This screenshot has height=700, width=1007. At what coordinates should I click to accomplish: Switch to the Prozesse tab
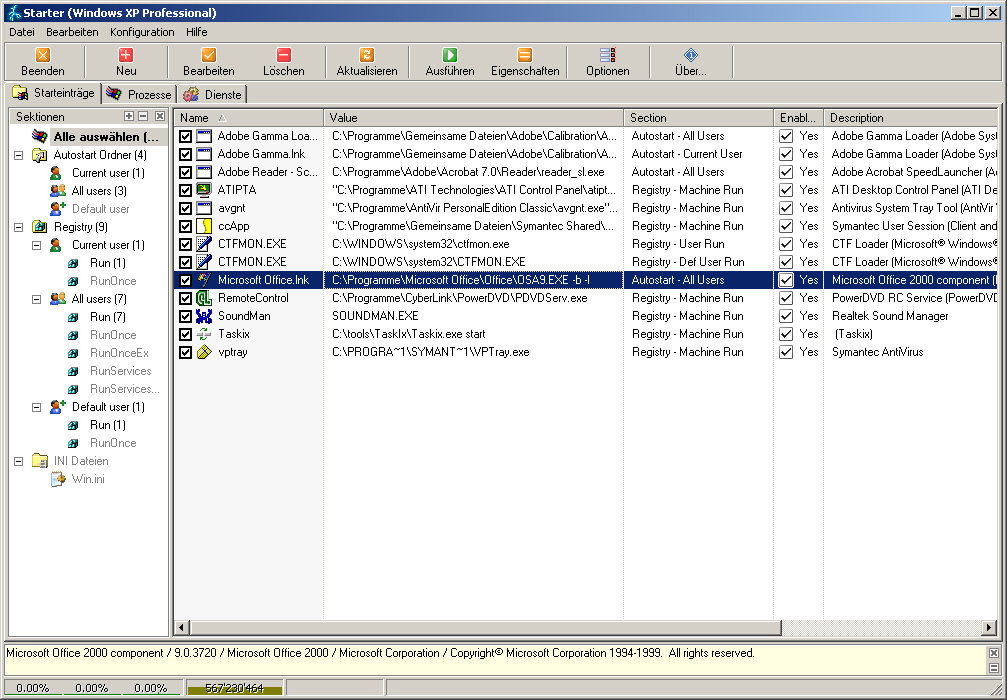(x=140, y=94)
